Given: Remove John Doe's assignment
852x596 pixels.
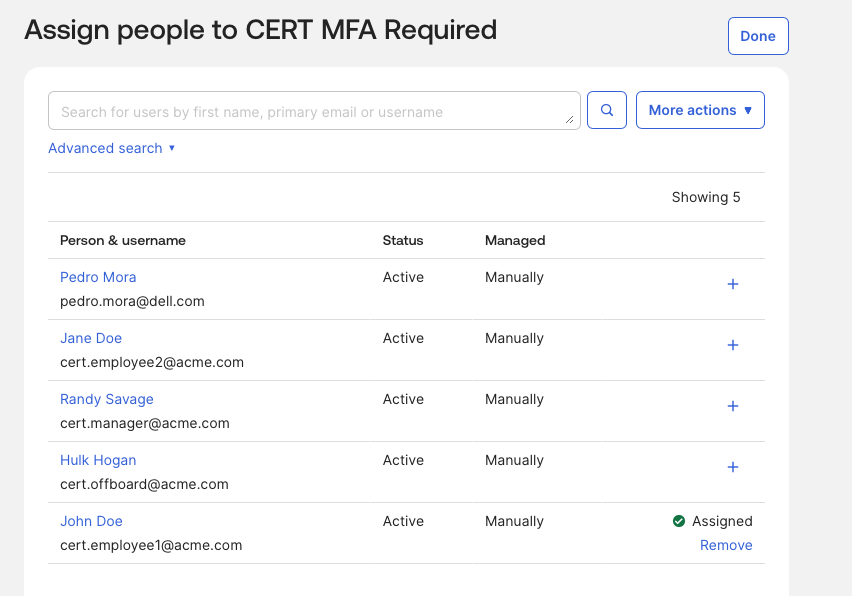Looking at the screenshot, I should click(x=726, y=545).
